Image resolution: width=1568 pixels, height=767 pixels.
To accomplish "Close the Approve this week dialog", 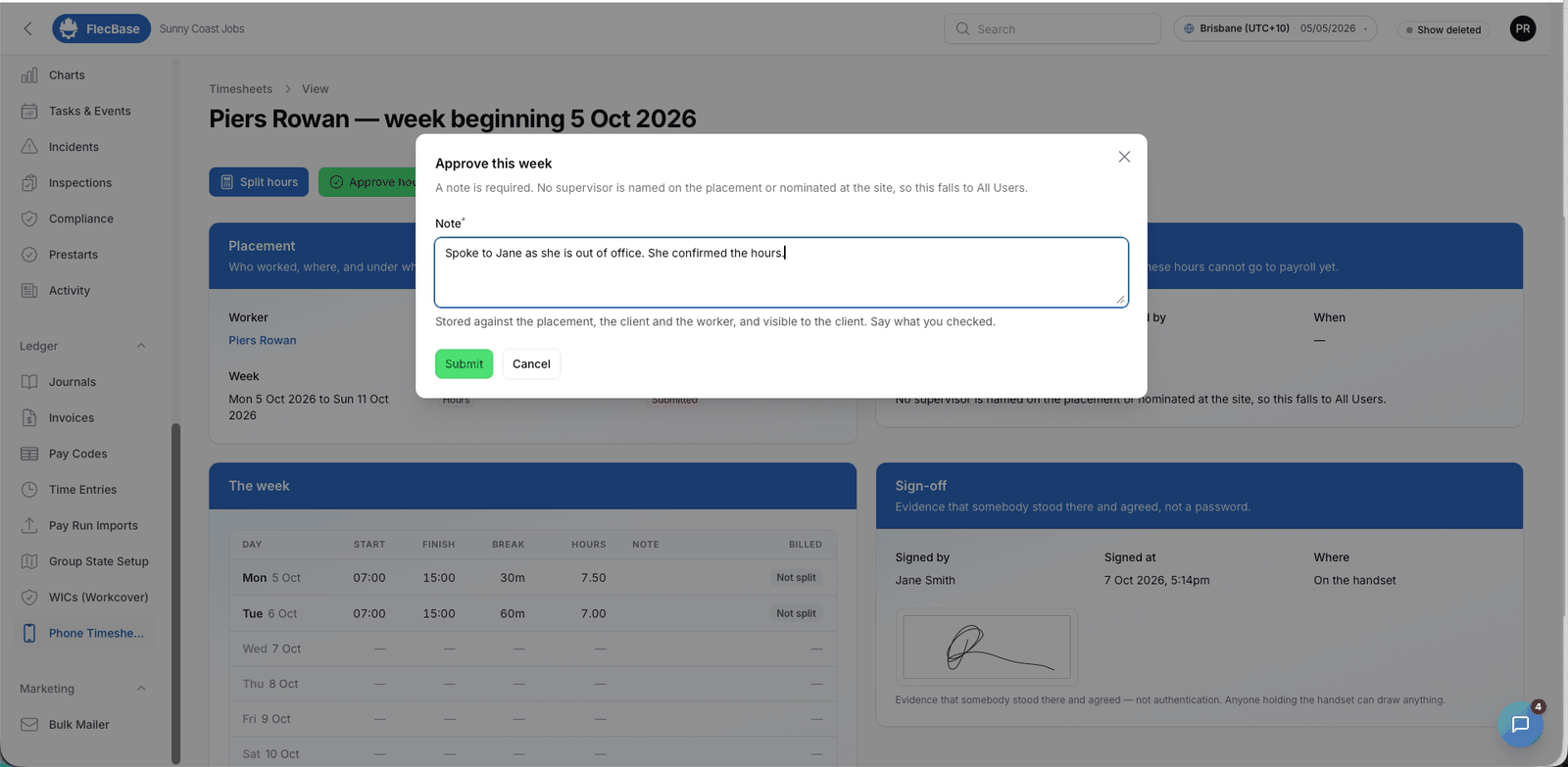I will 1124,157.
